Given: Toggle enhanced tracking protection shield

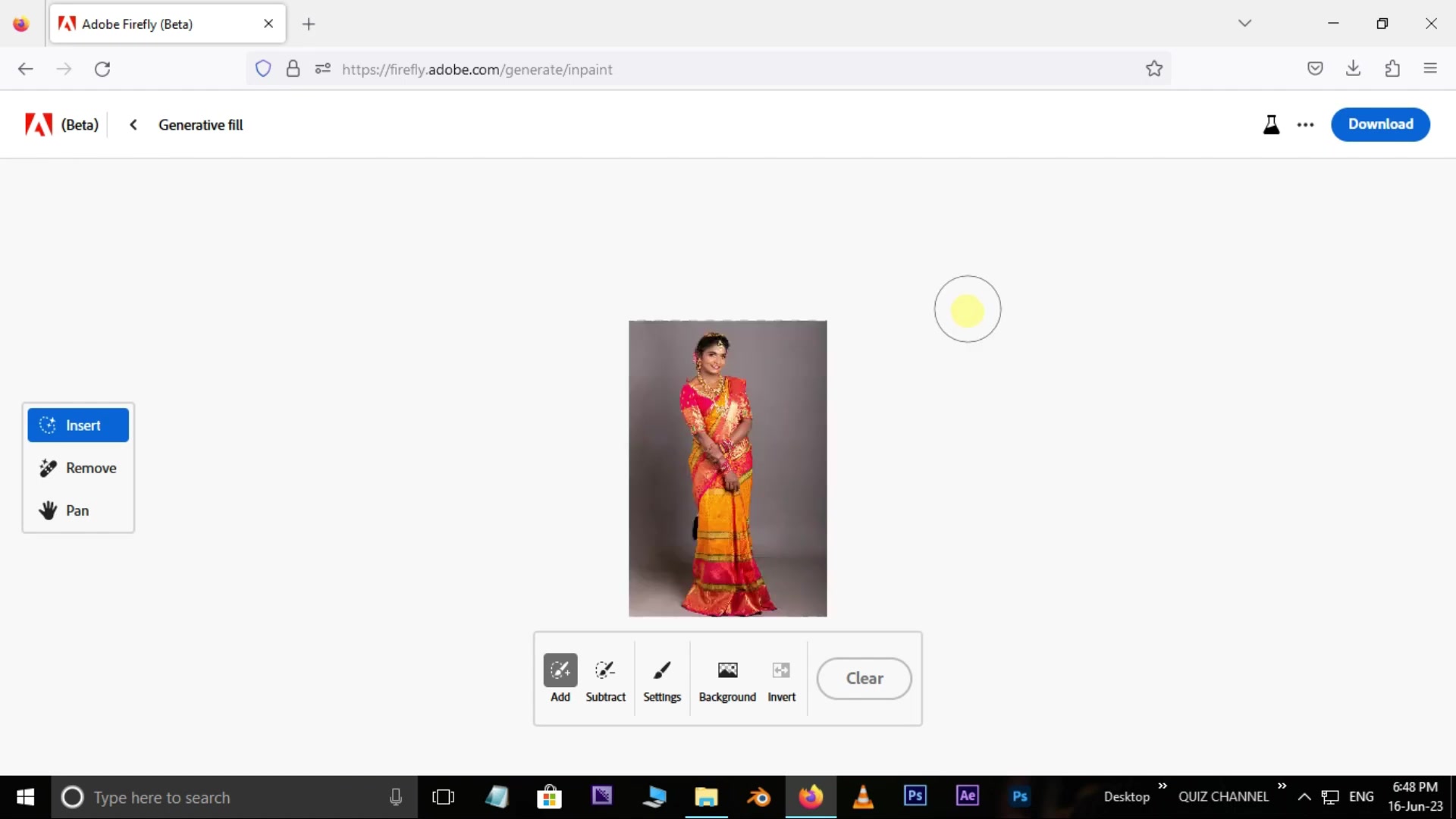Looking at the screenshot, I should pos(263,68).
